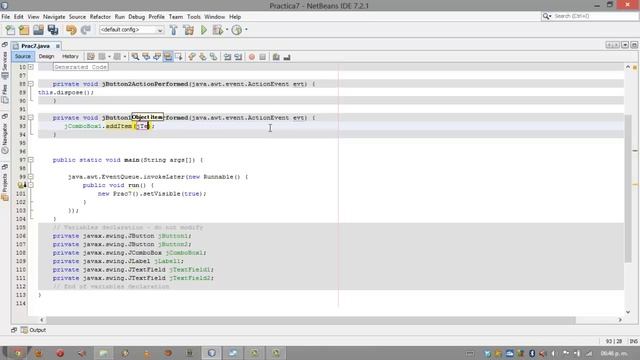Go to next search occurrence

[x=157, y=57]
